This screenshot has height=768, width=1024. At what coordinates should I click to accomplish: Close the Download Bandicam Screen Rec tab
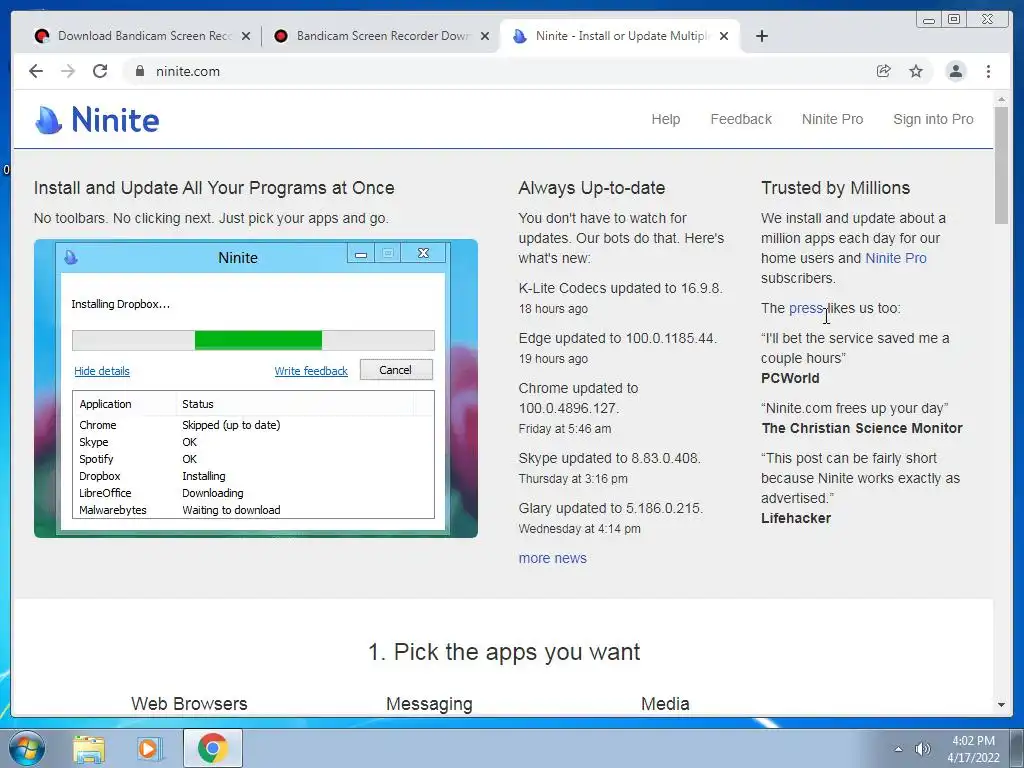pos(246,36)
